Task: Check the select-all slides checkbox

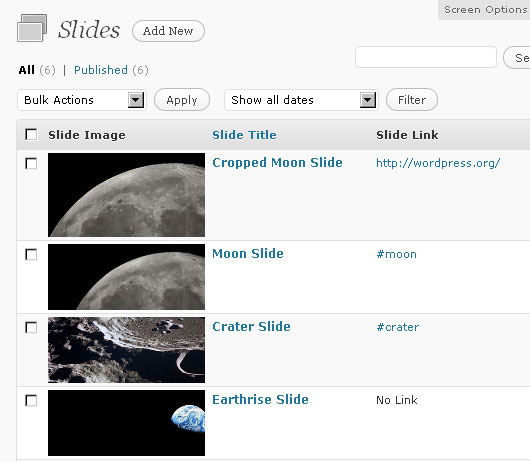Action: (x=31, y=134)
